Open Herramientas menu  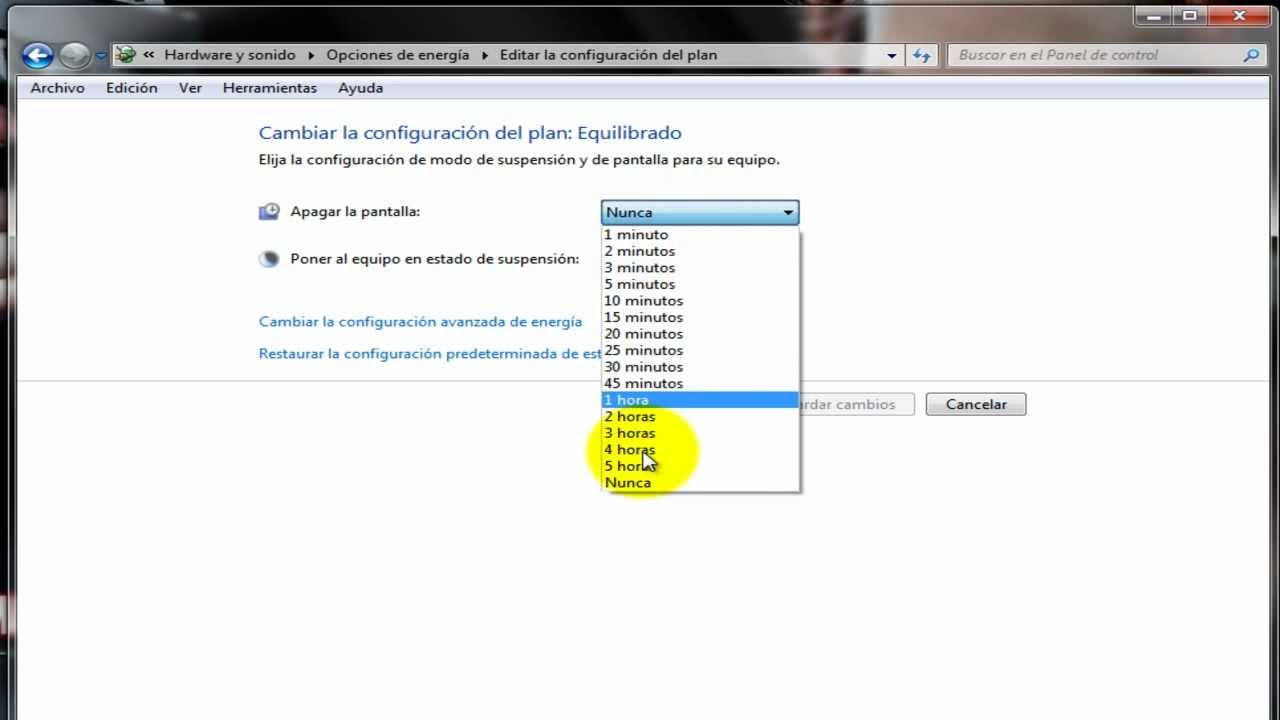(270, 88)
